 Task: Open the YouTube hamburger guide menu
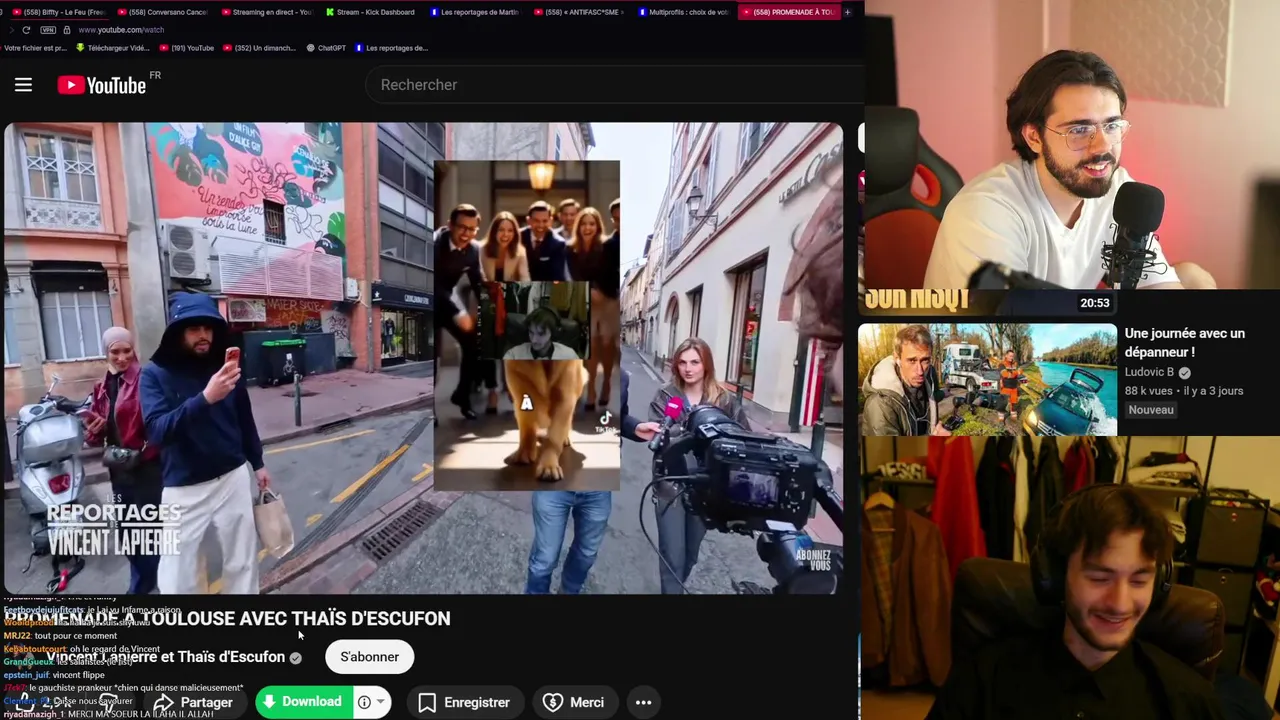pyautogui.click(x=23, y=85)
